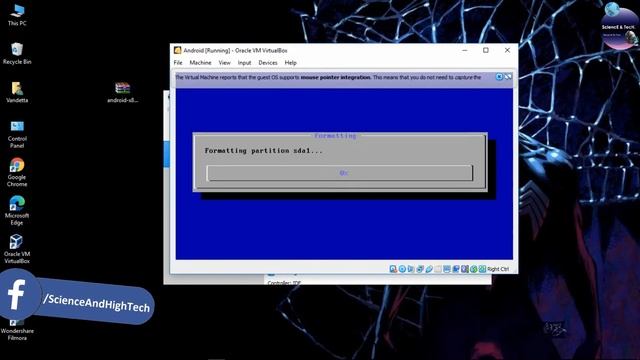Image resolution: width=640 pixels, height=360 pixels.
Task: Select the Control Panel desktop icon
Action: click(x=17, y=134)
